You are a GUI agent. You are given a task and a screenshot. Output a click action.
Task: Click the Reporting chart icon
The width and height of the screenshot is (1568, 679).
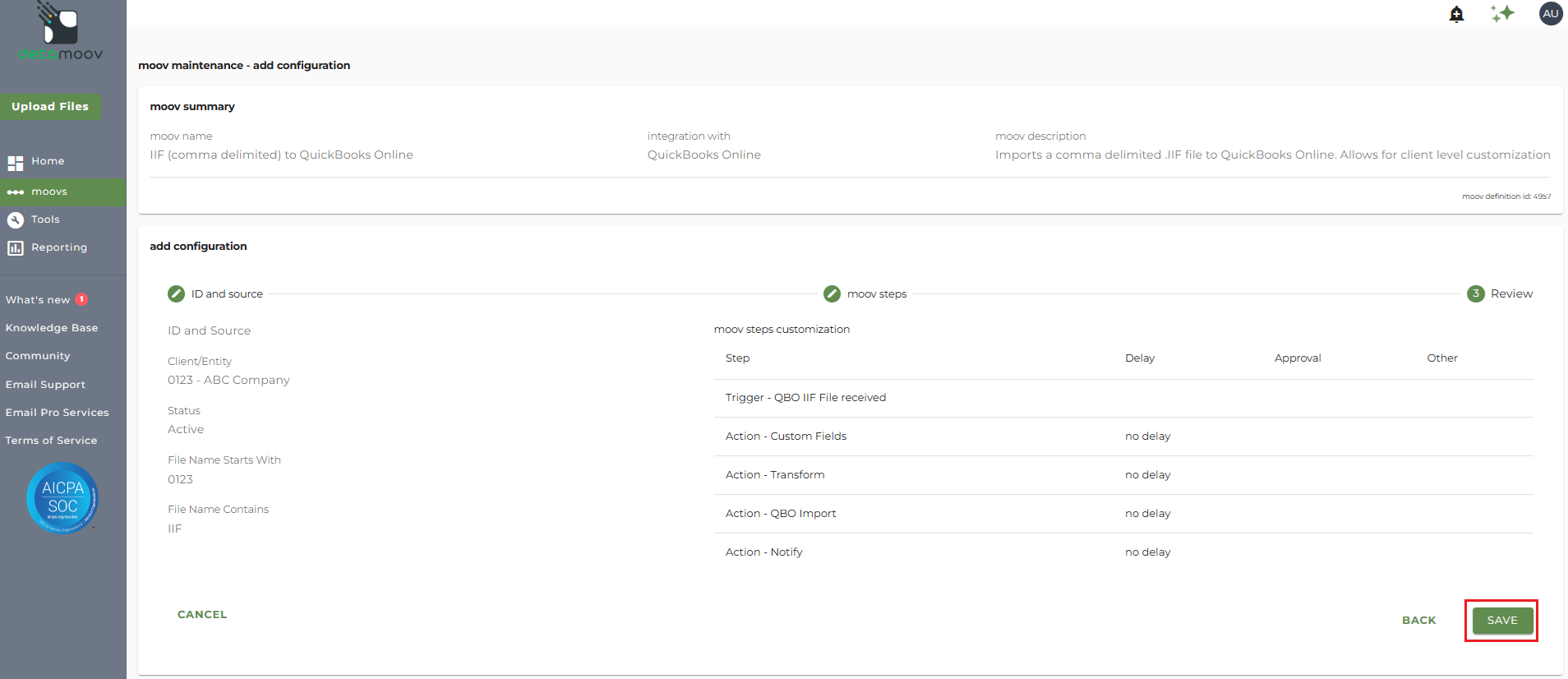point(16,248)
